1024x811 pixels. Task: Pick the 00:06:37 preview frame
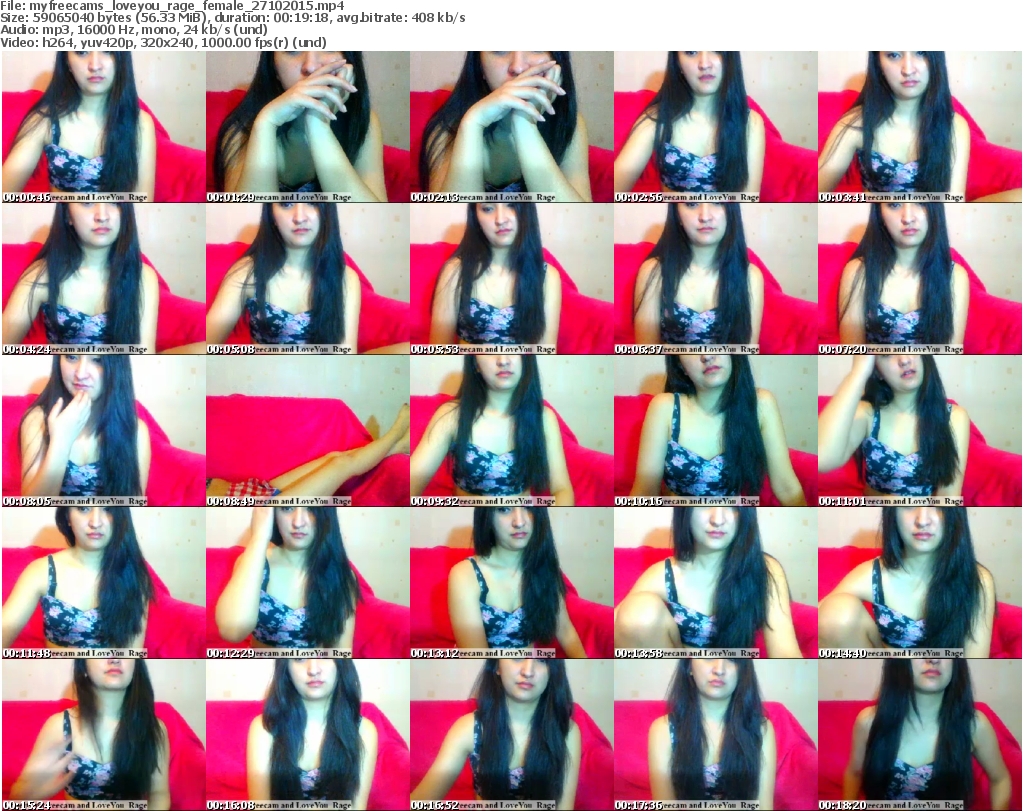(716, 279)
